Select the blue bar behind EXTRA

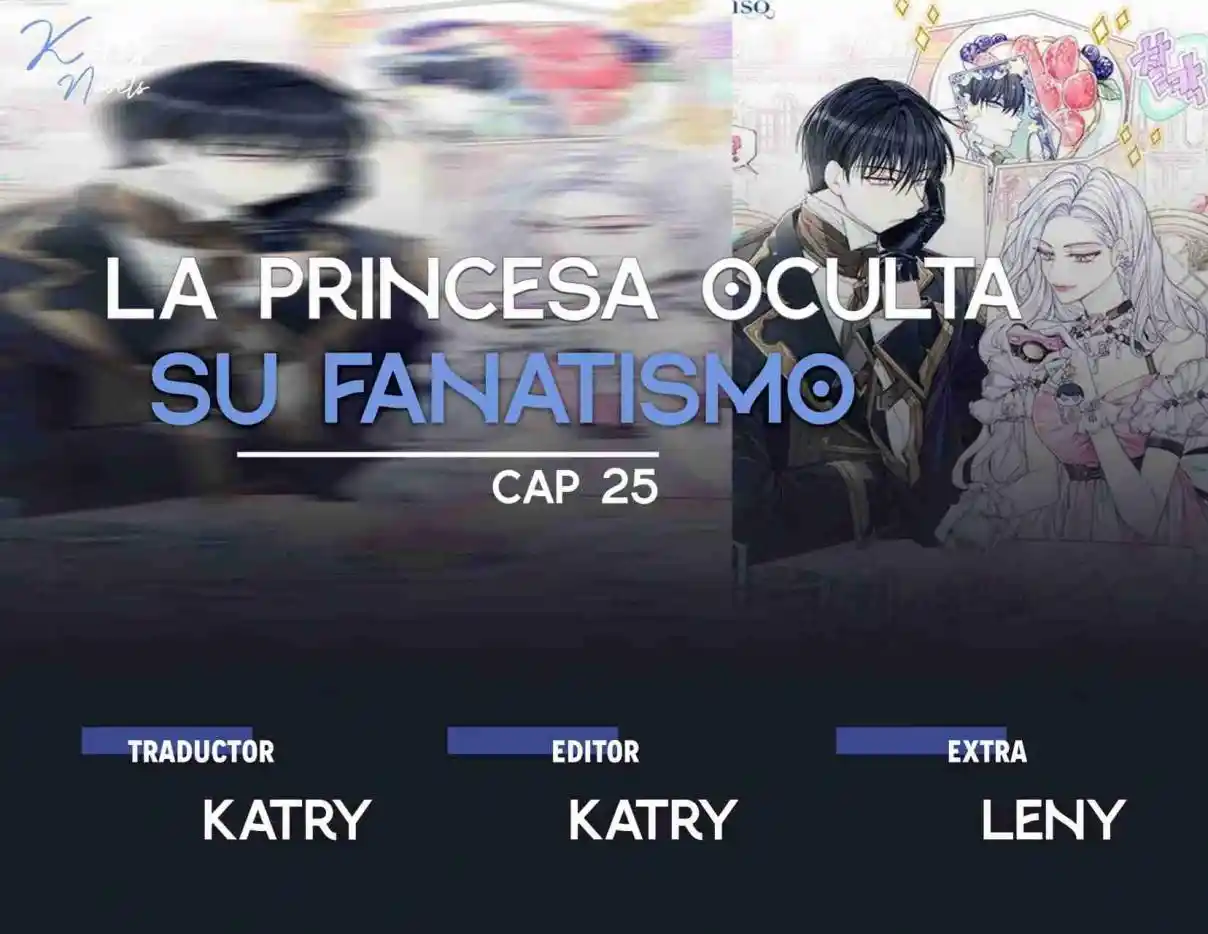(x=921, y=740)
